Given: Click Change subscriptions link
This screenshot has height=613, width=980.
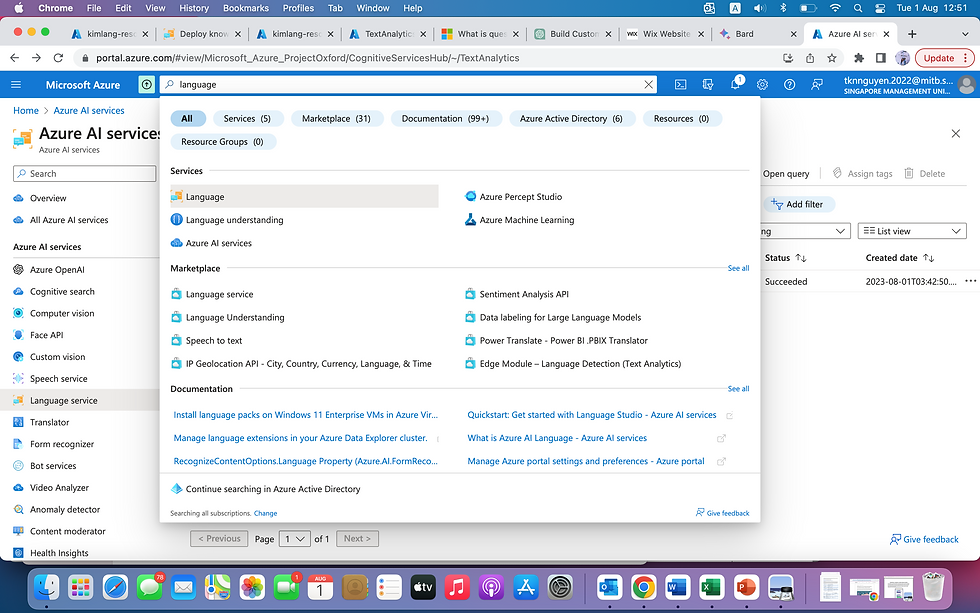Looking at the screenshot, I should tap(266, 514).
